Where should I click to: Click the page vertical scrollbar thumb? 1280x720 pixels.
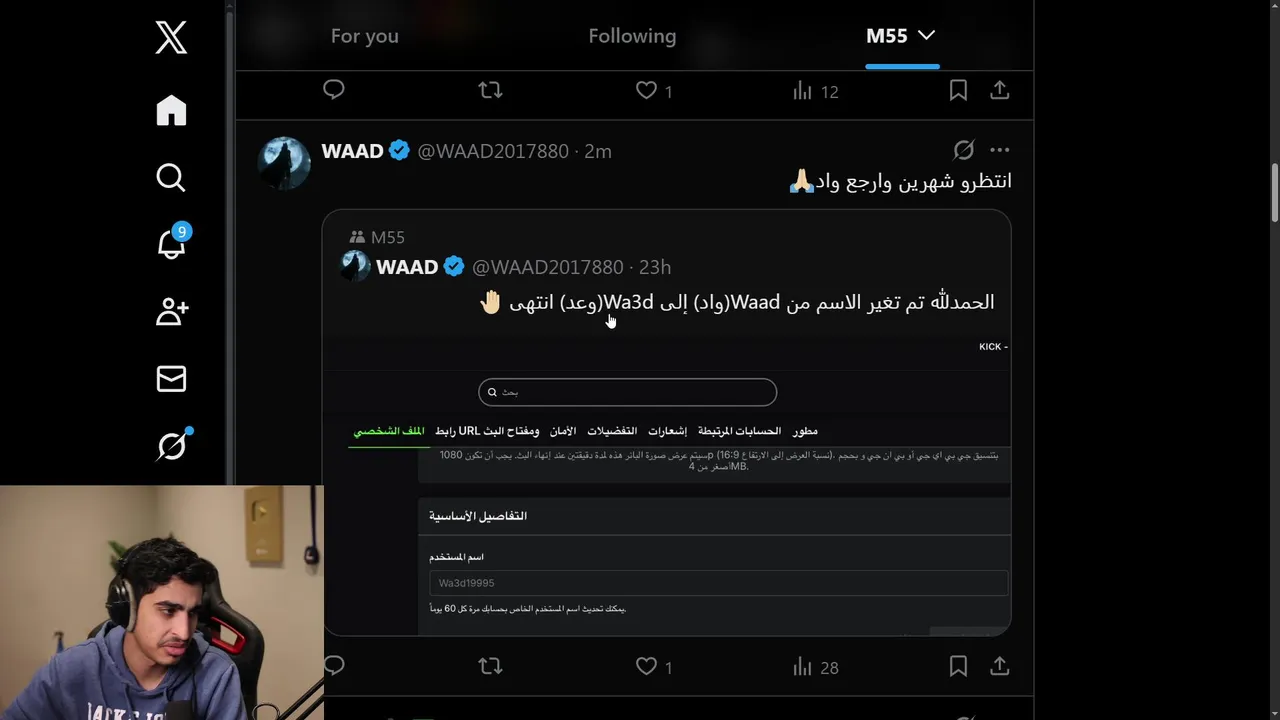pos(1274,193)
